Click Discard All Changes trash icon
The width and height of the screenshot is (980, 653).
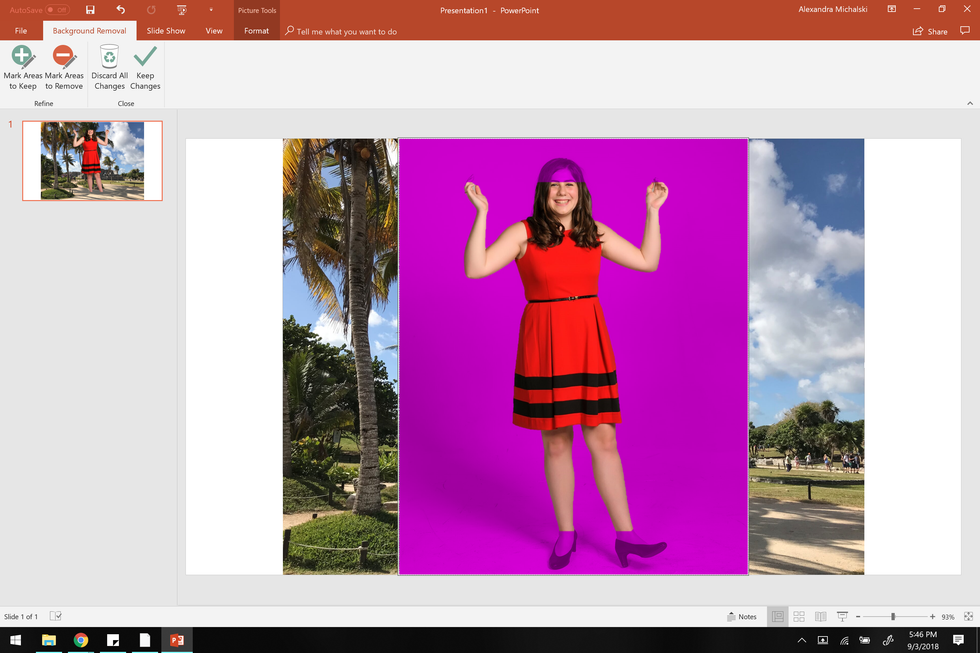109,66
